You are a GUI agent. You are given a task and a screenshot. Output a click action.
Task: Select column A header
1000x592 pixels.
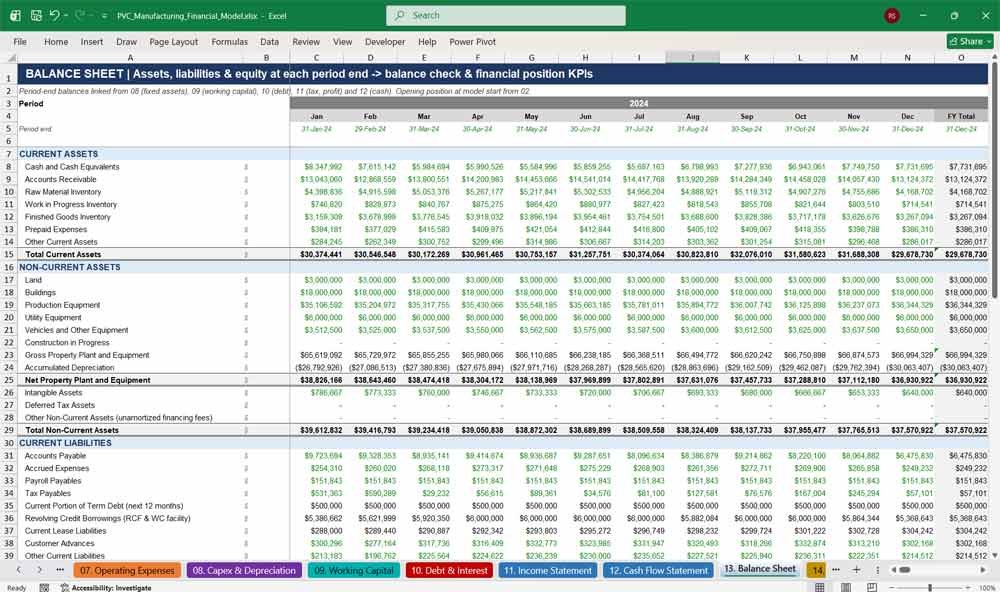point(130,57)
